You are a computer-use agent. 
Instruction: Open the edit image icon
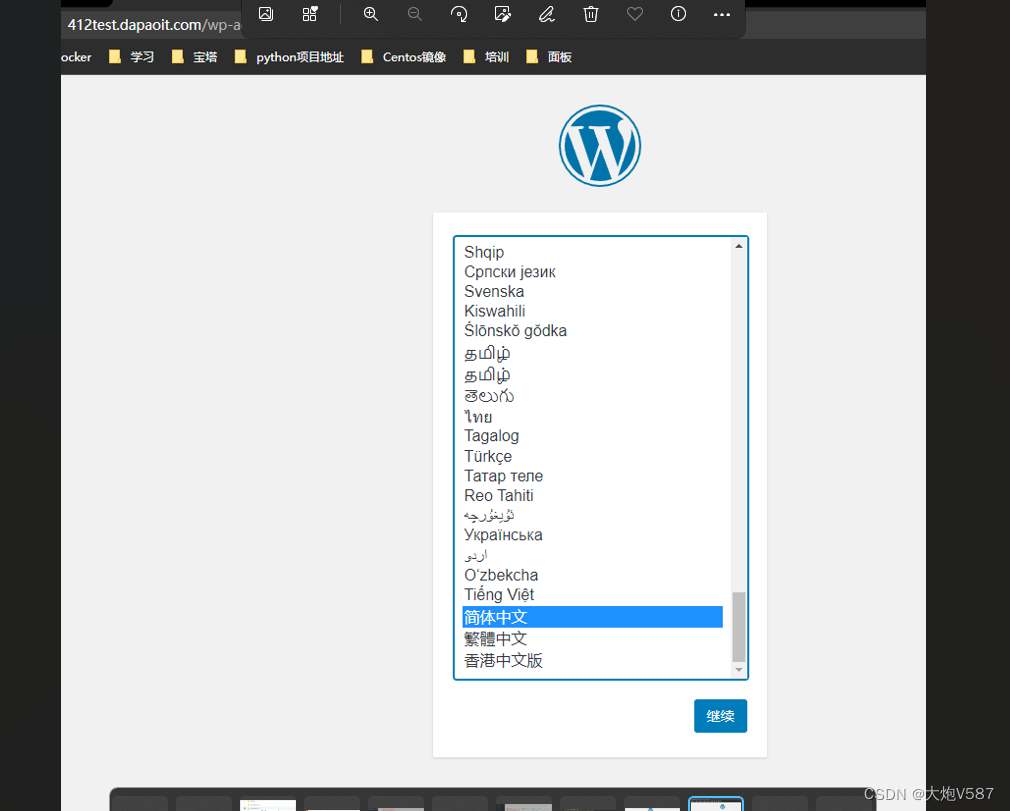point(502,14)
